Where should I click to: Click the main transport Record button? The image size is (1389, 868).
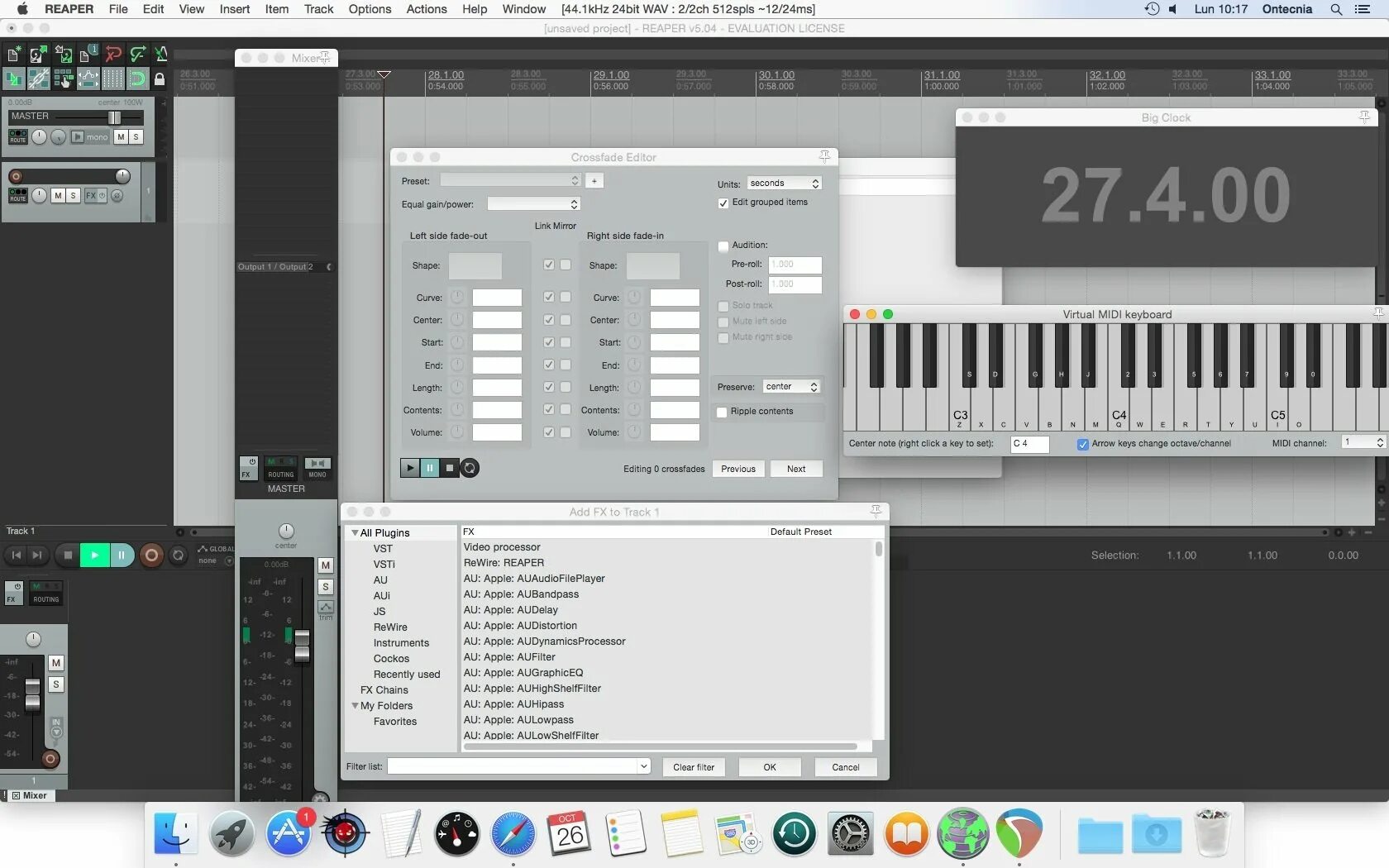[151, 556]
